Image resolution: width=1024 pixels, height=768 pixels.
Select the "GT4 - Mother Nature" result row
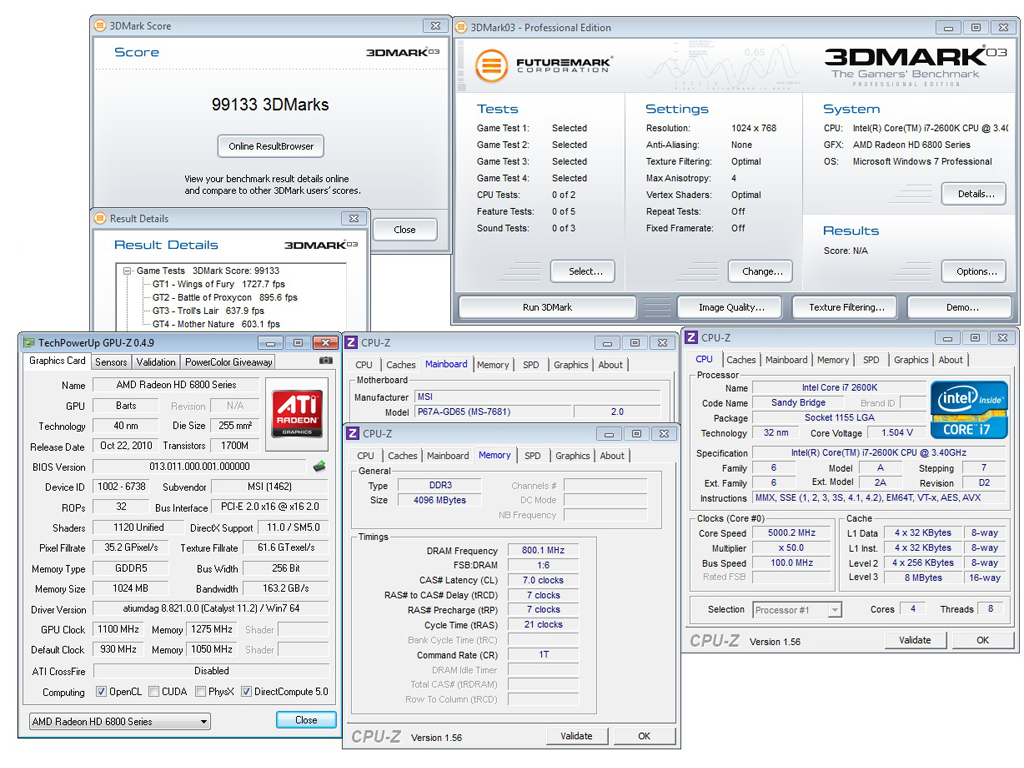pyautogui.click(x=216, y=324)
